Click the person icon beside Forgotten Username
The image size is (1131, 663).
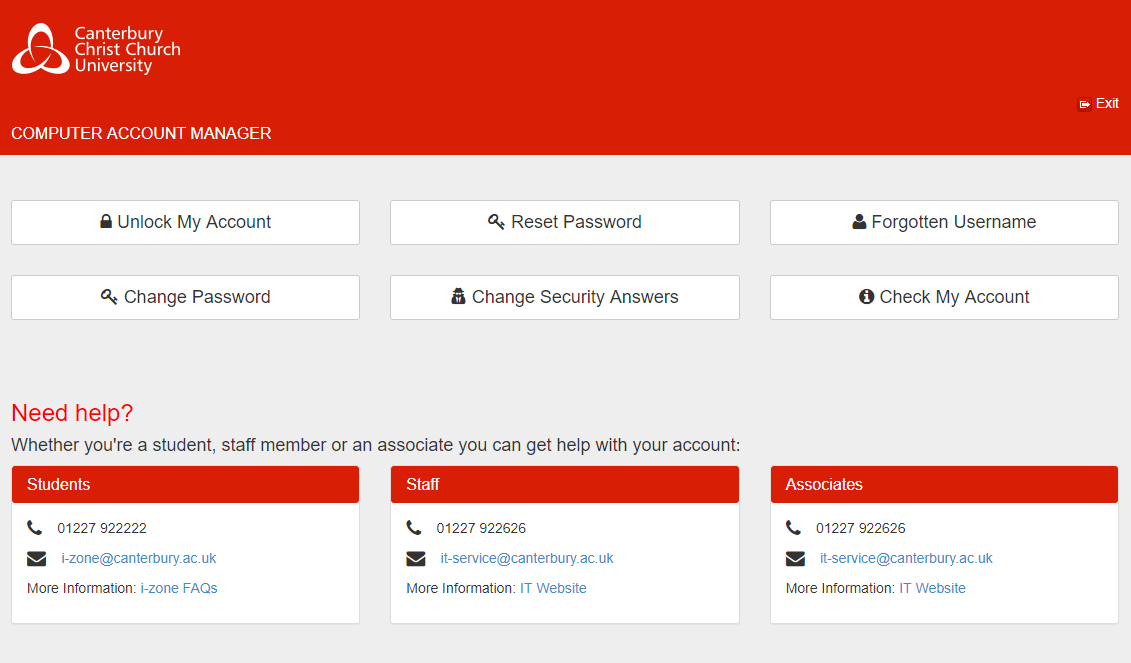[859, 222]
